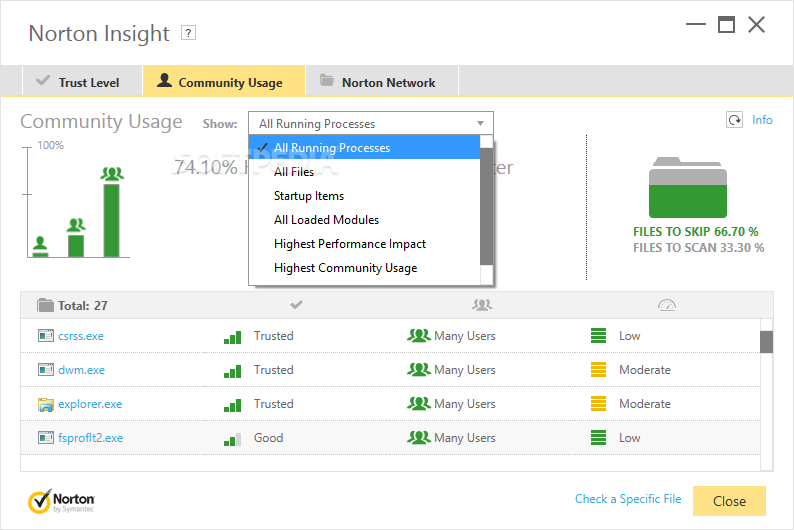Select the Community Usage tab
The height and width of the screenshot is (530, 794).
(x=224, y=81)
